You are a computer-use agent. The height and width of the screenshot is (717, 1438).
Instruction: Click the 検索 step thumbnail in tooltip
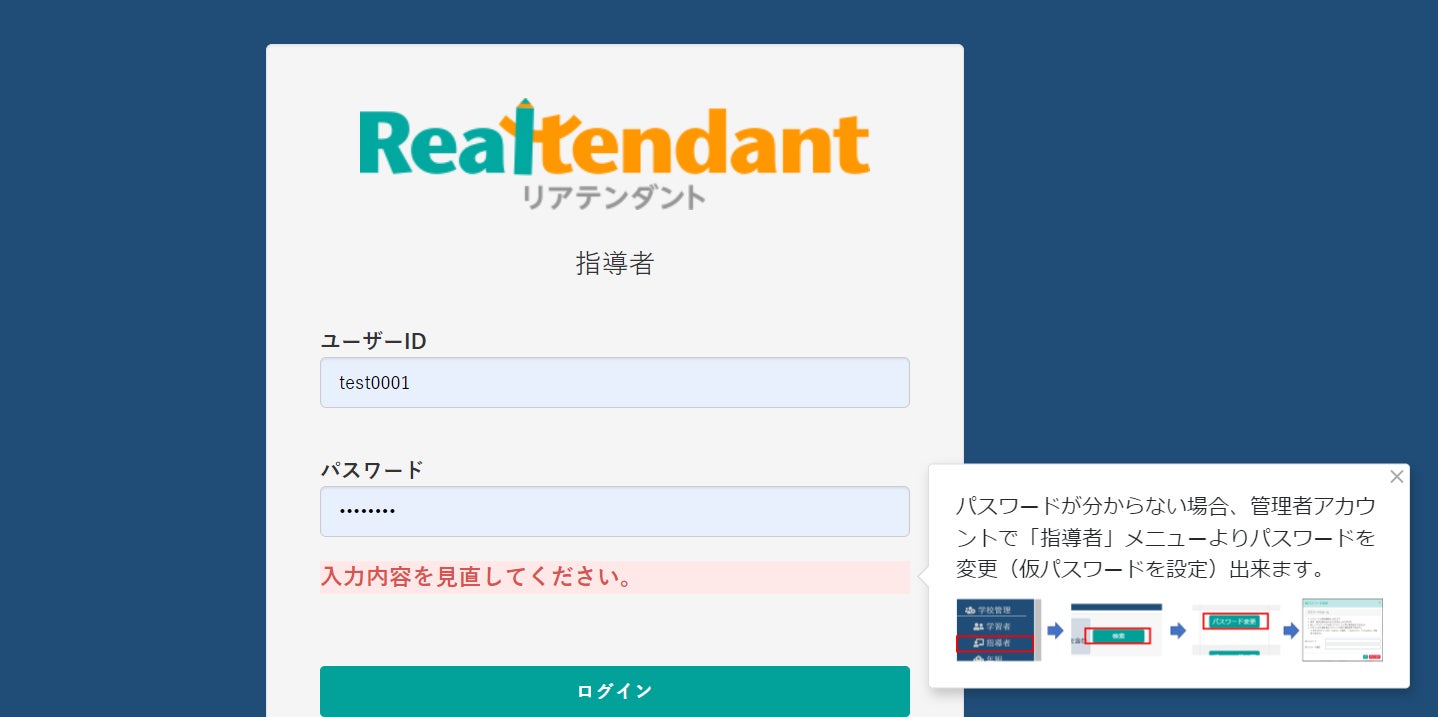pyautogui.click(x=1116, y=629)
